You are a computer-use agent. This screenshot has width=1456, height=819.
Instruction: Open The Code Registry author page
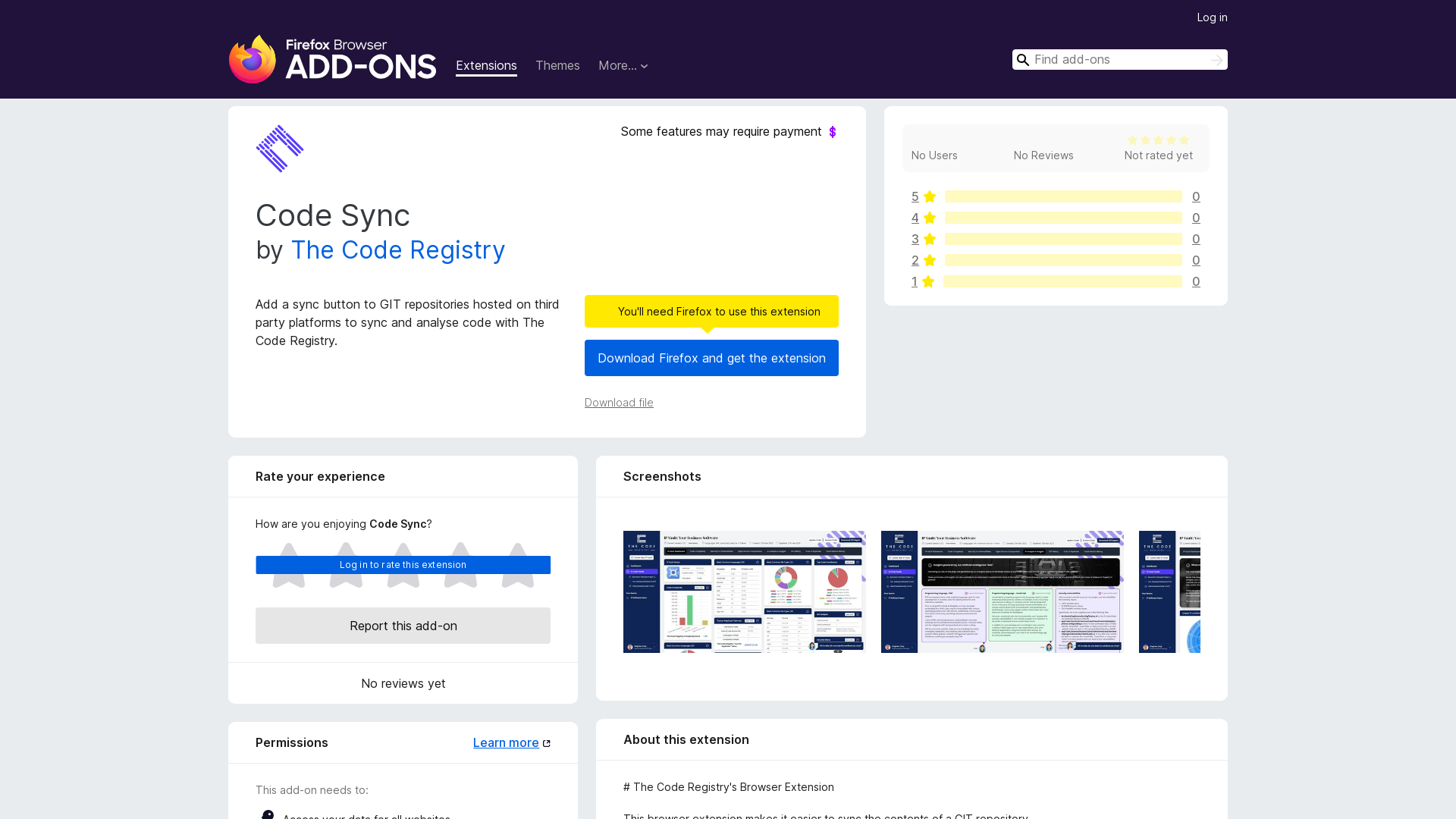tap(398, 250)
